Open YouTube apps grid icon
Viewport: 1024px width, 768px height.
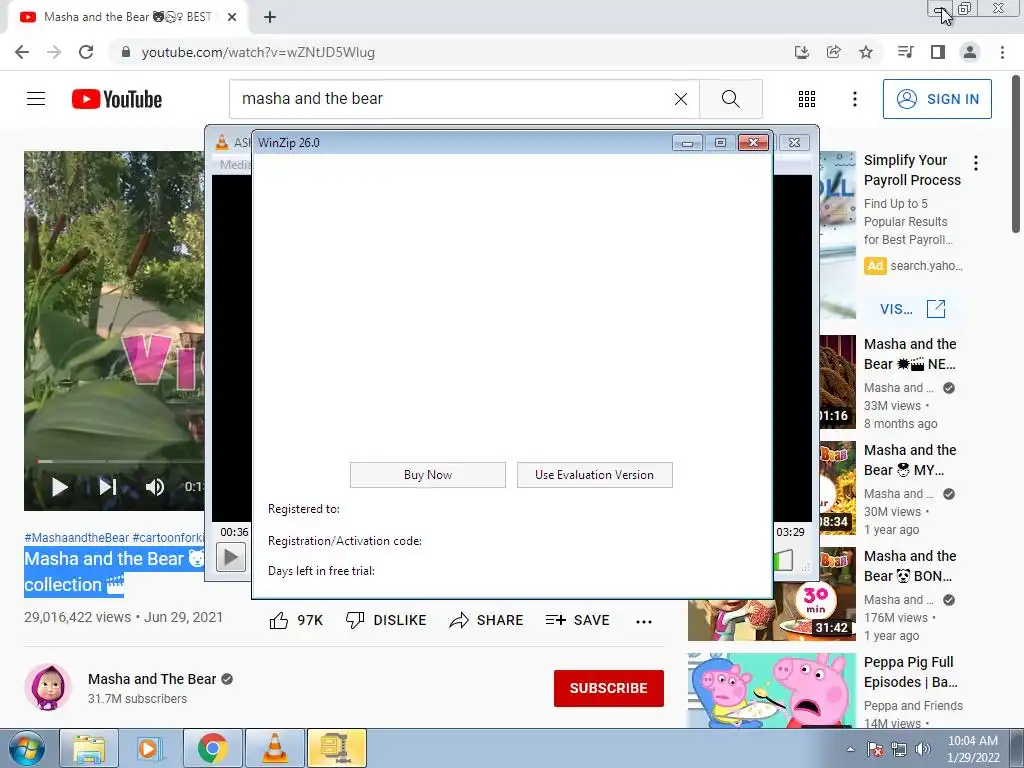tap(807, 99)
